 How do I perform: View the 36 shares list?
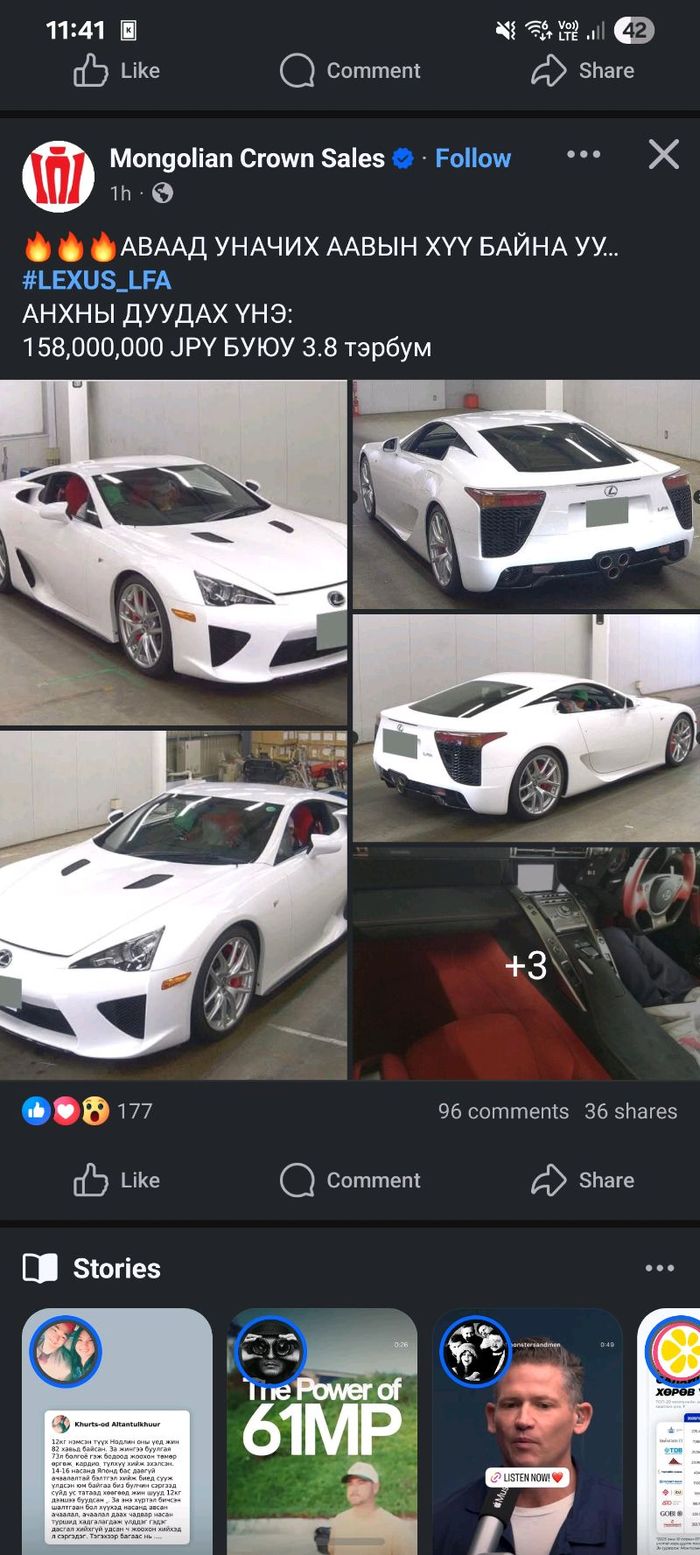[631, 1111]
